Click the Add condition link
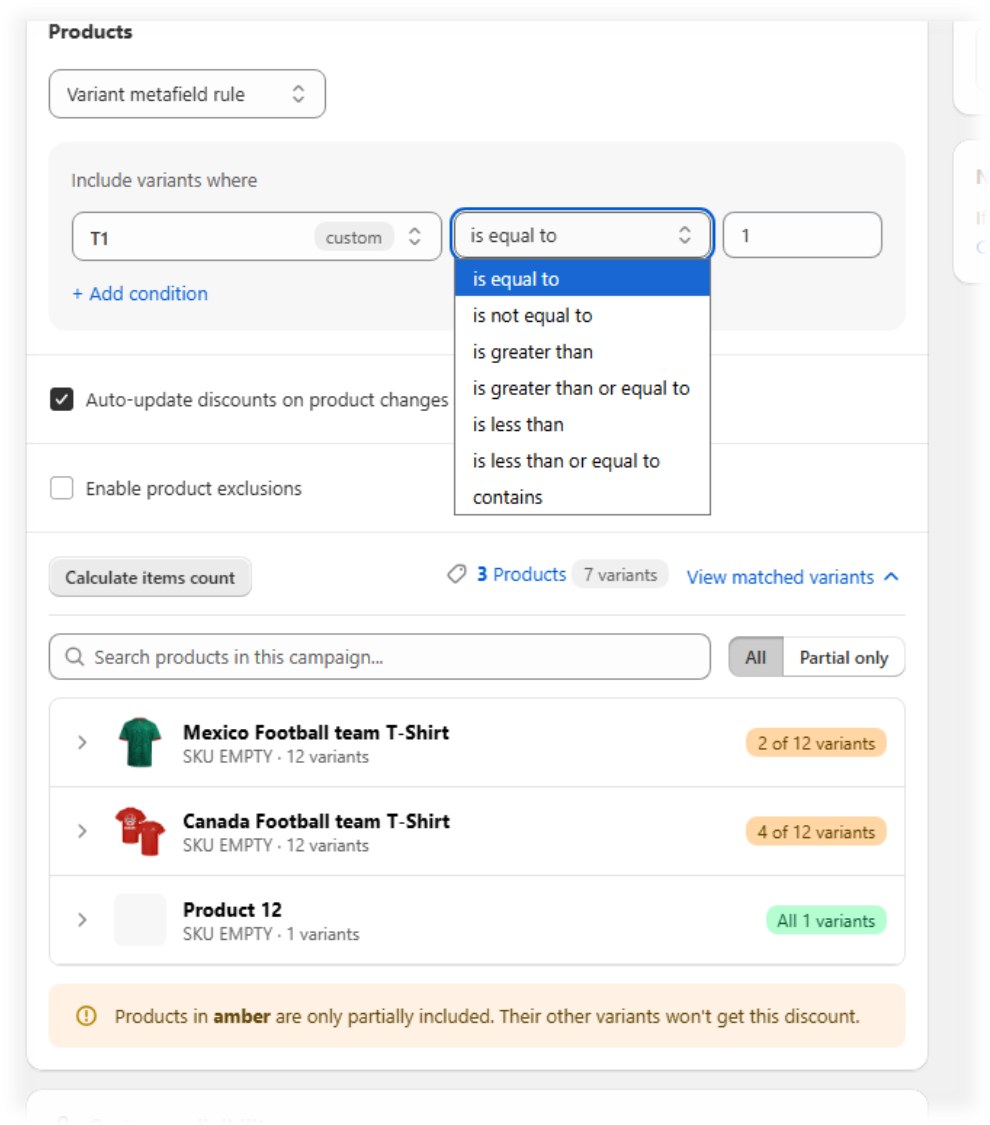Viewport: 990px width, 1125px height. 140,293
